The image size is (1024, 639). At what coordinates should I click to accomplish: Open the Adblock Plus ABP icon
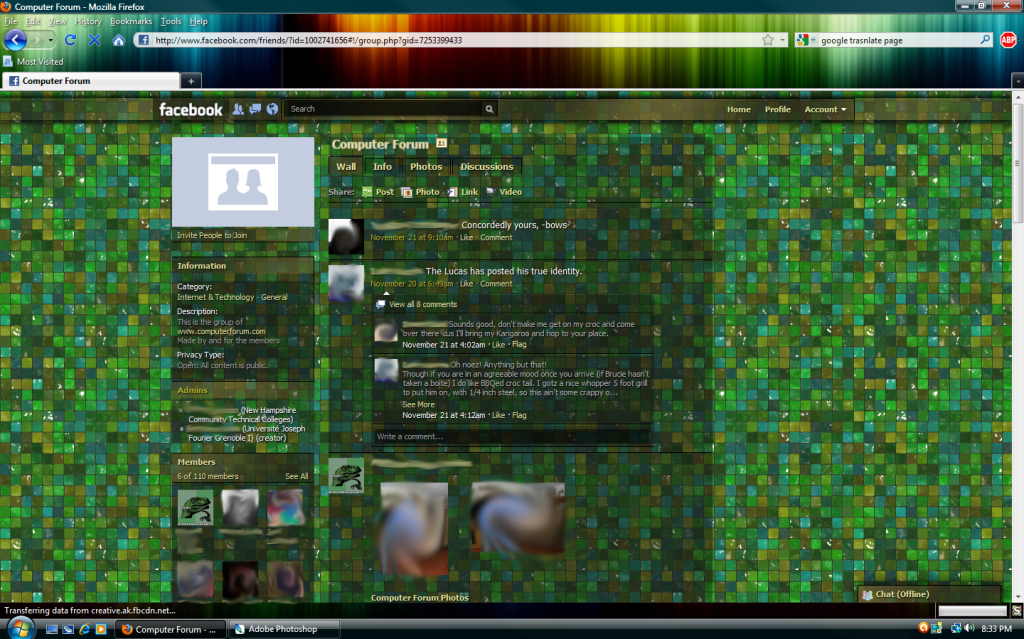click(x=1009, y=40)
